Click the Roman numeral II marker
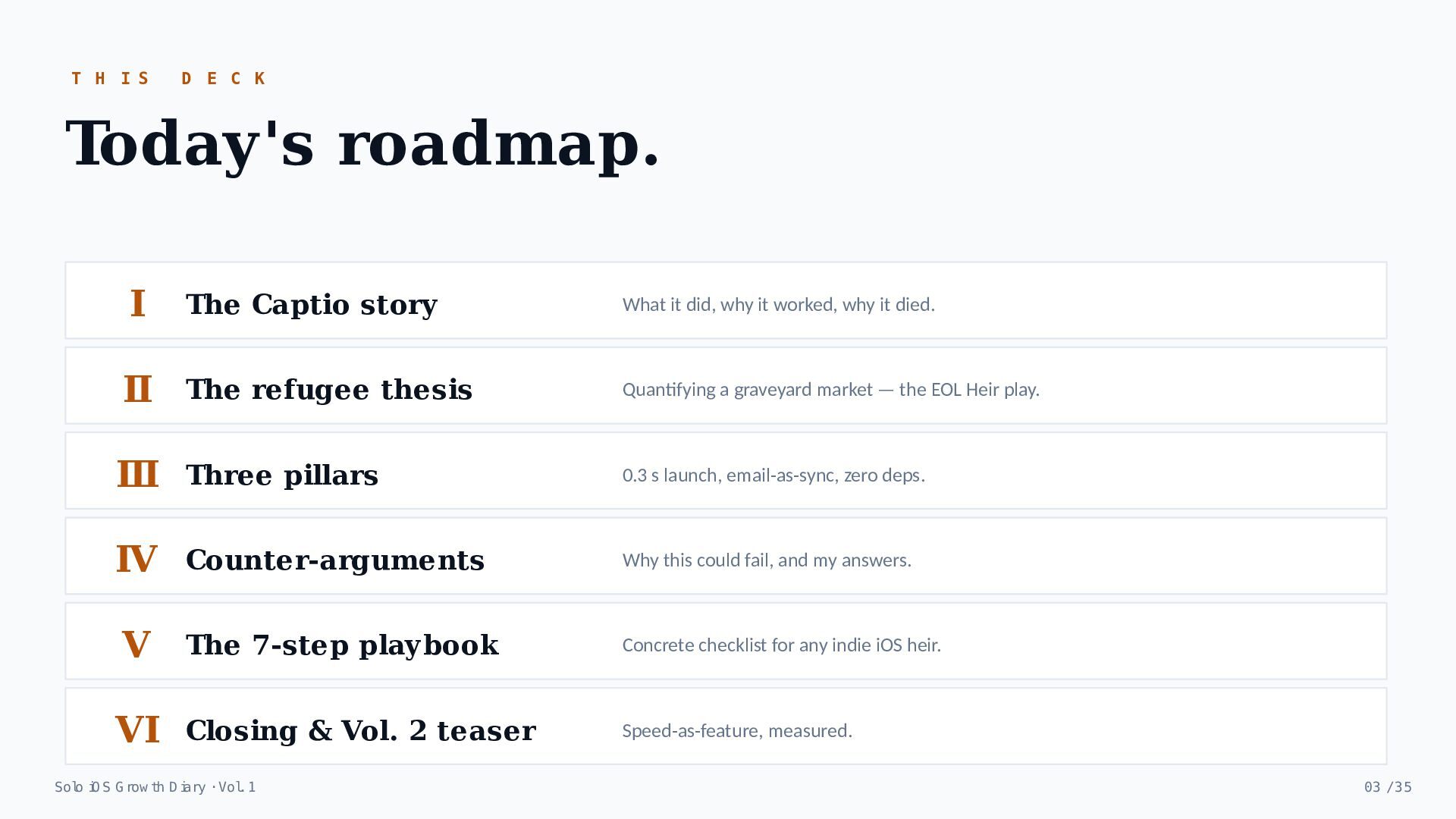 tap(137, 389)
